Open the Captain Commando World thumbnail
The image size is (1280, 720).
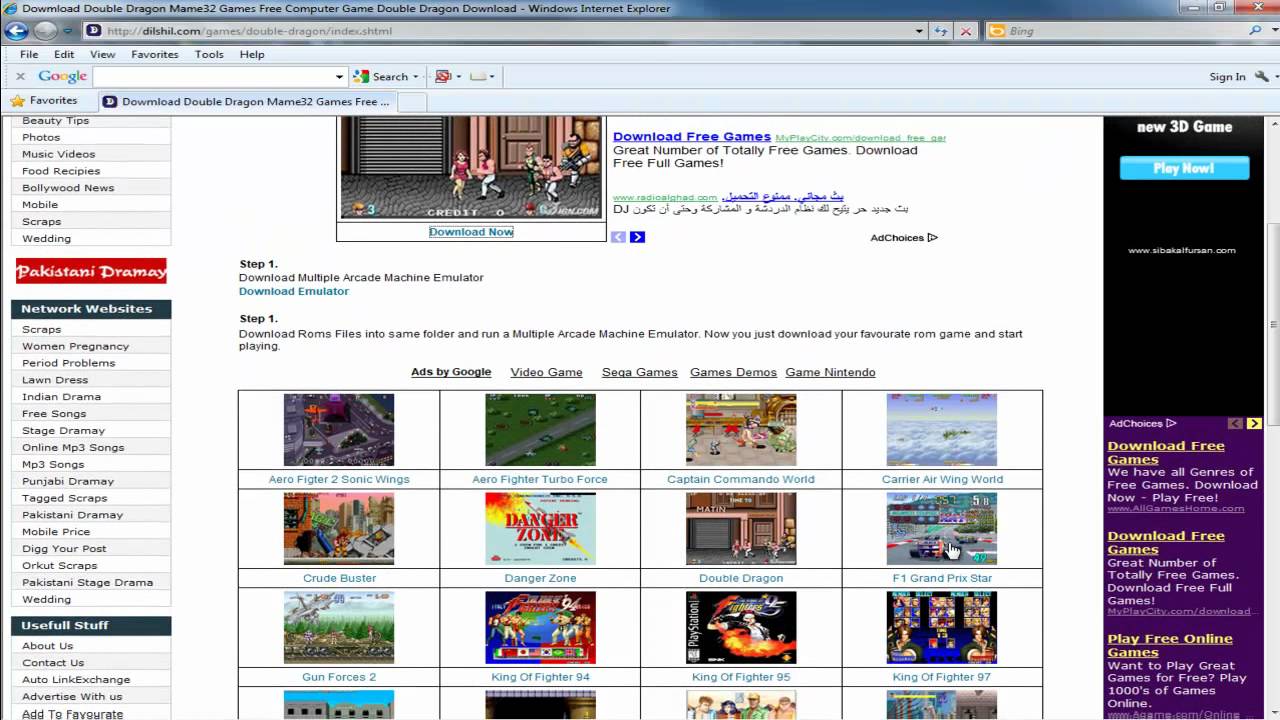coord(741,429)
